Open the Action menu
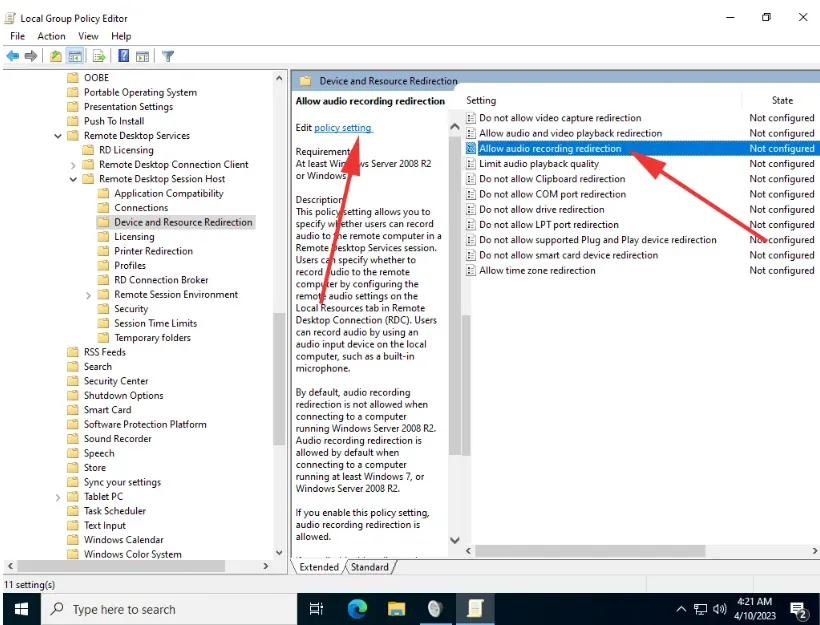The image size is (820, 625). click(x=51, y=36)
